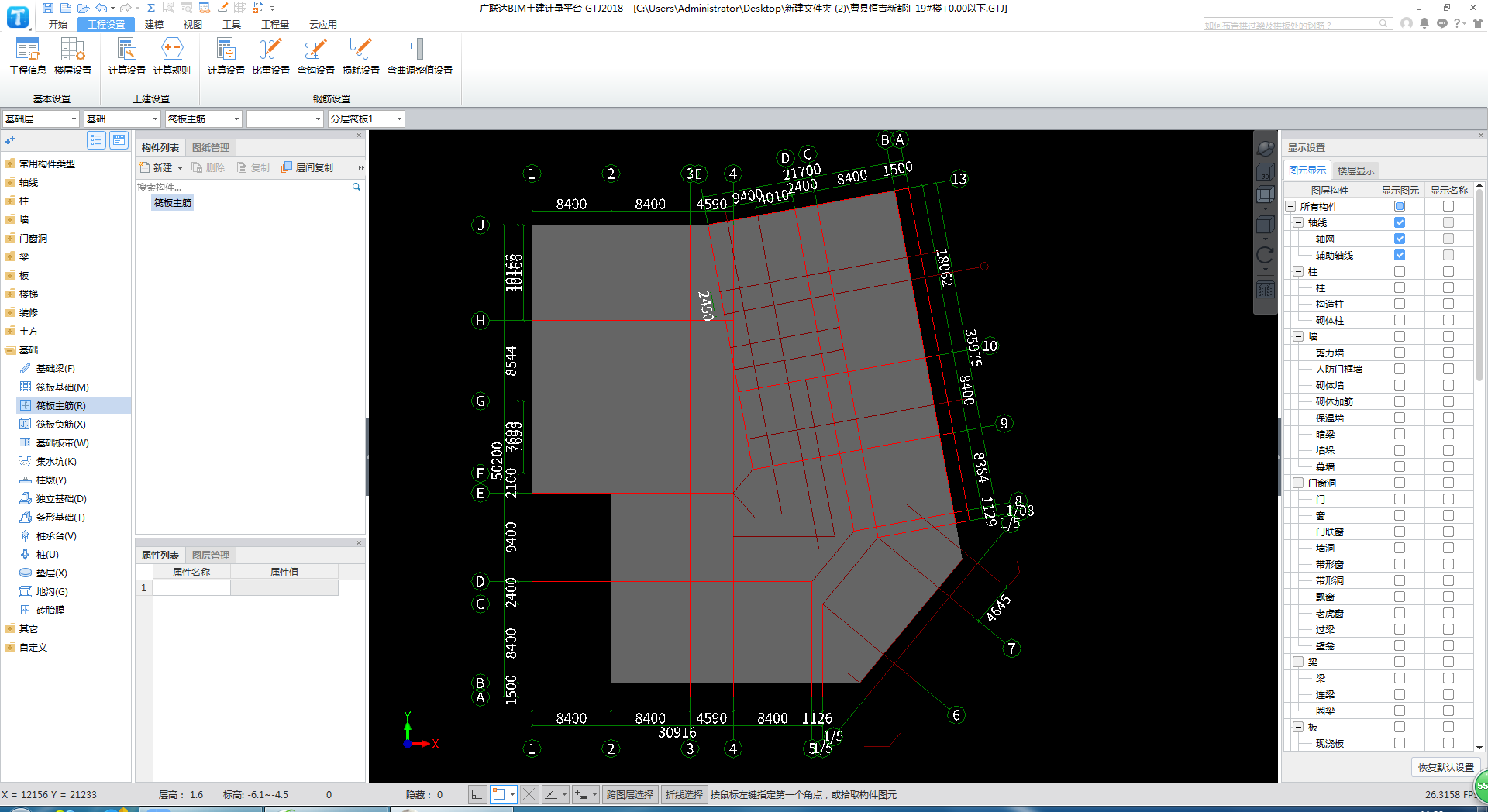Image resolution: width=1488 pixels, height=812 pixels.
Task: Open 计算规则 calculation rules
Action: pos(172,57)
